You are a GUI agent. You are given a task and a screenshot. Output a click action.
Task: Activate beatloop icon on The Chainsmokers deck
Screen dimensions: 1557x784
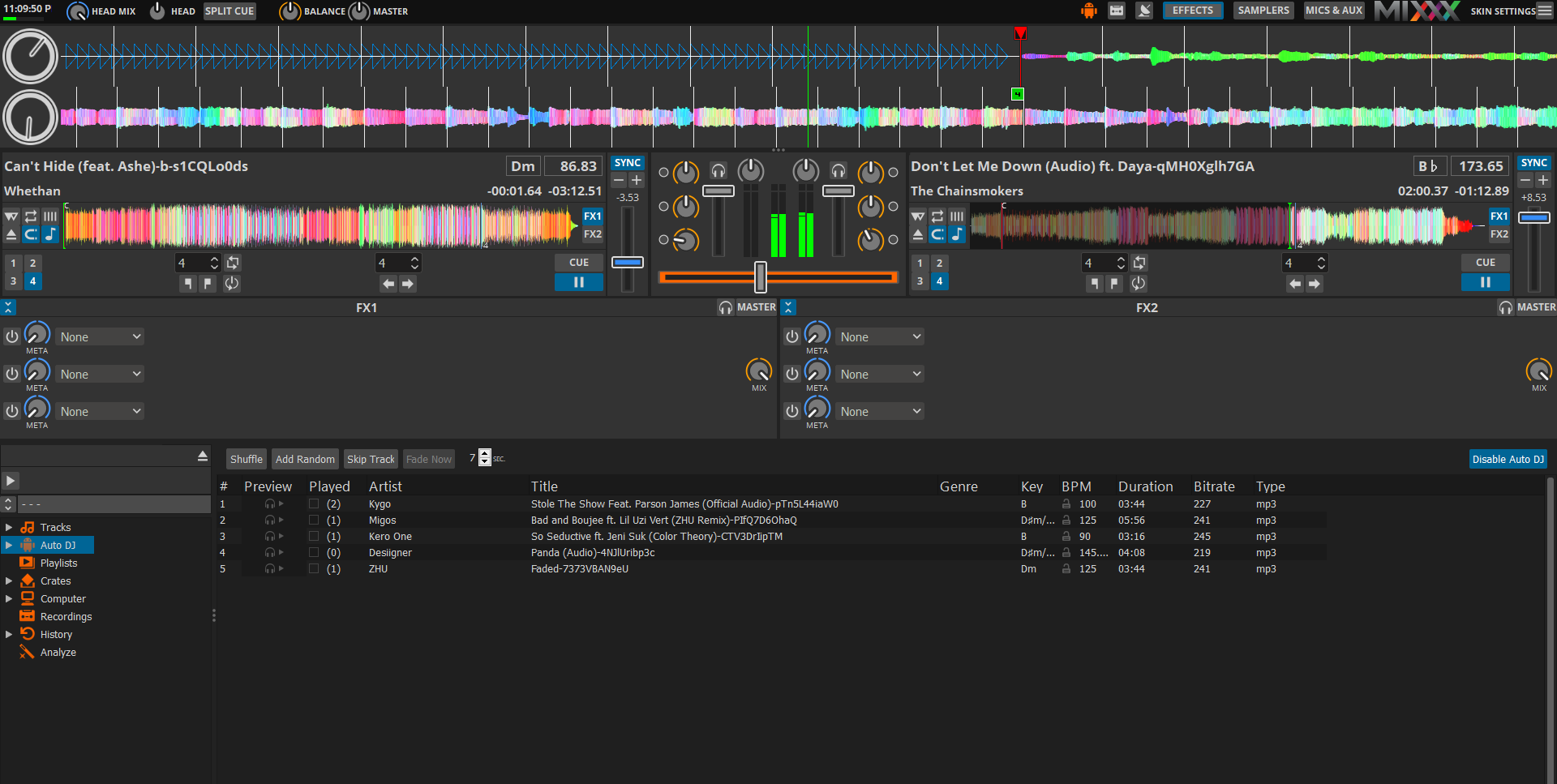tap(1139, 263)
